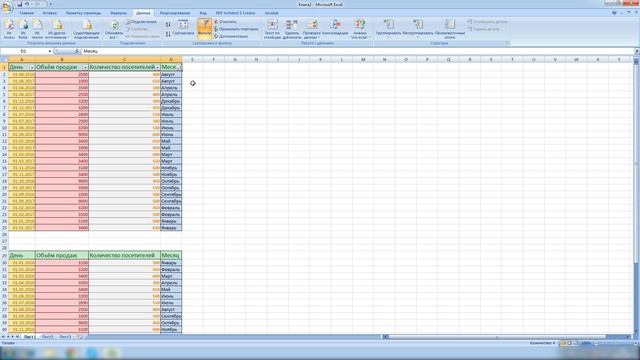The image size is (640, 360).
Task: Click the Name Box showing D1
Action: [x=24, y=51]
